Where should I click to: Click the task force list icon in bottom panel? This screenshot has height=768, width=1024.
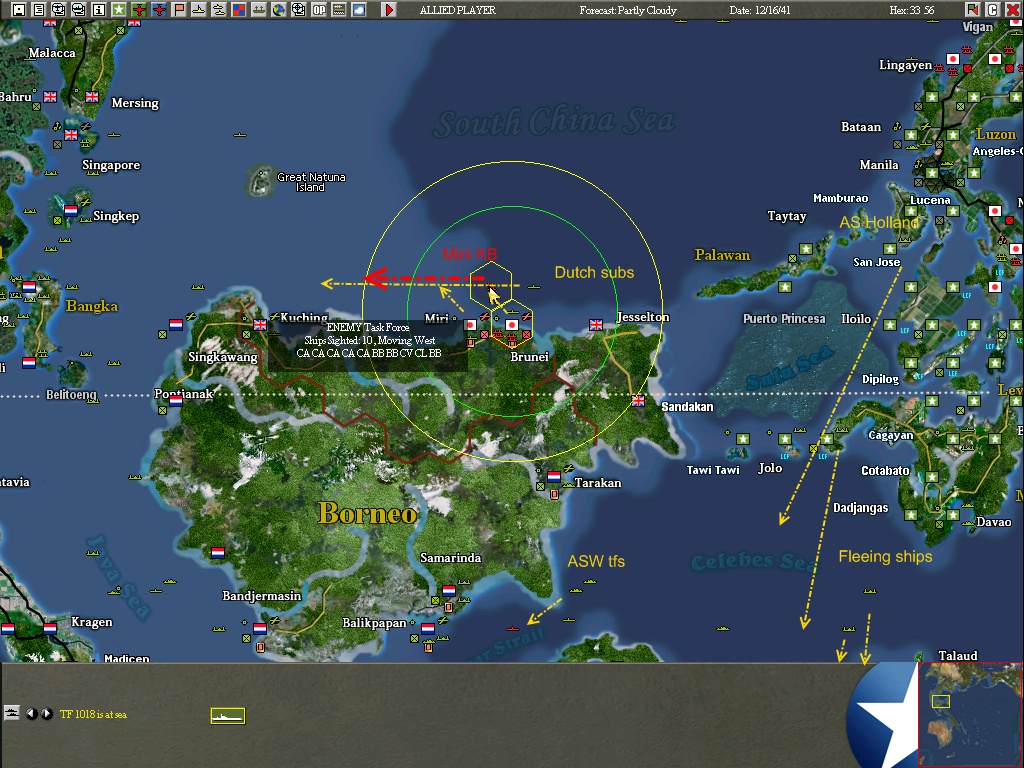pyautogui.click(x=12, y=712)
